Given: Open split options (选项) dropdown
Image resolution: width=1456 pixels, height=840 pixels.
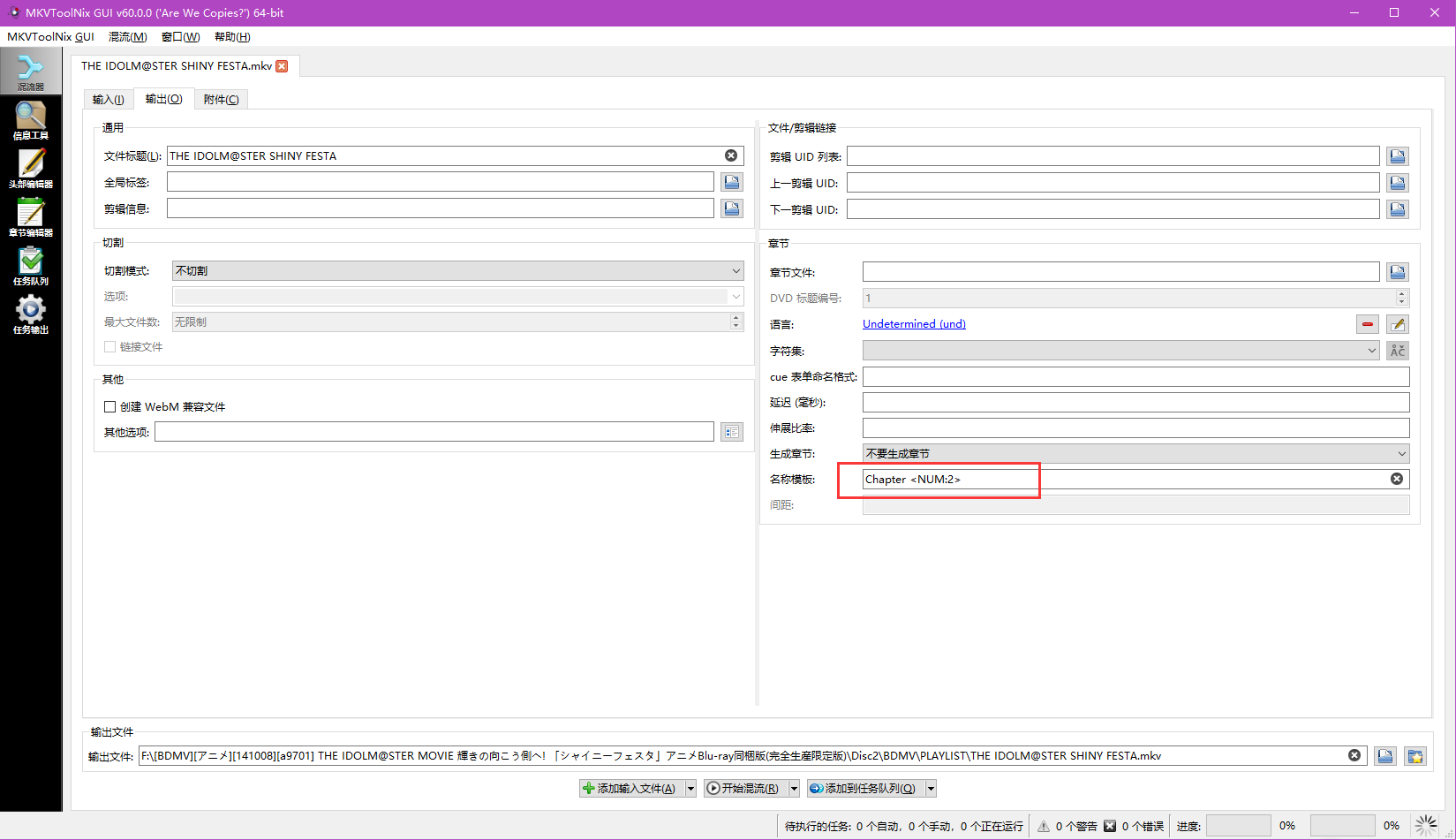Looking at the screenshot, I should click(457, 297).
